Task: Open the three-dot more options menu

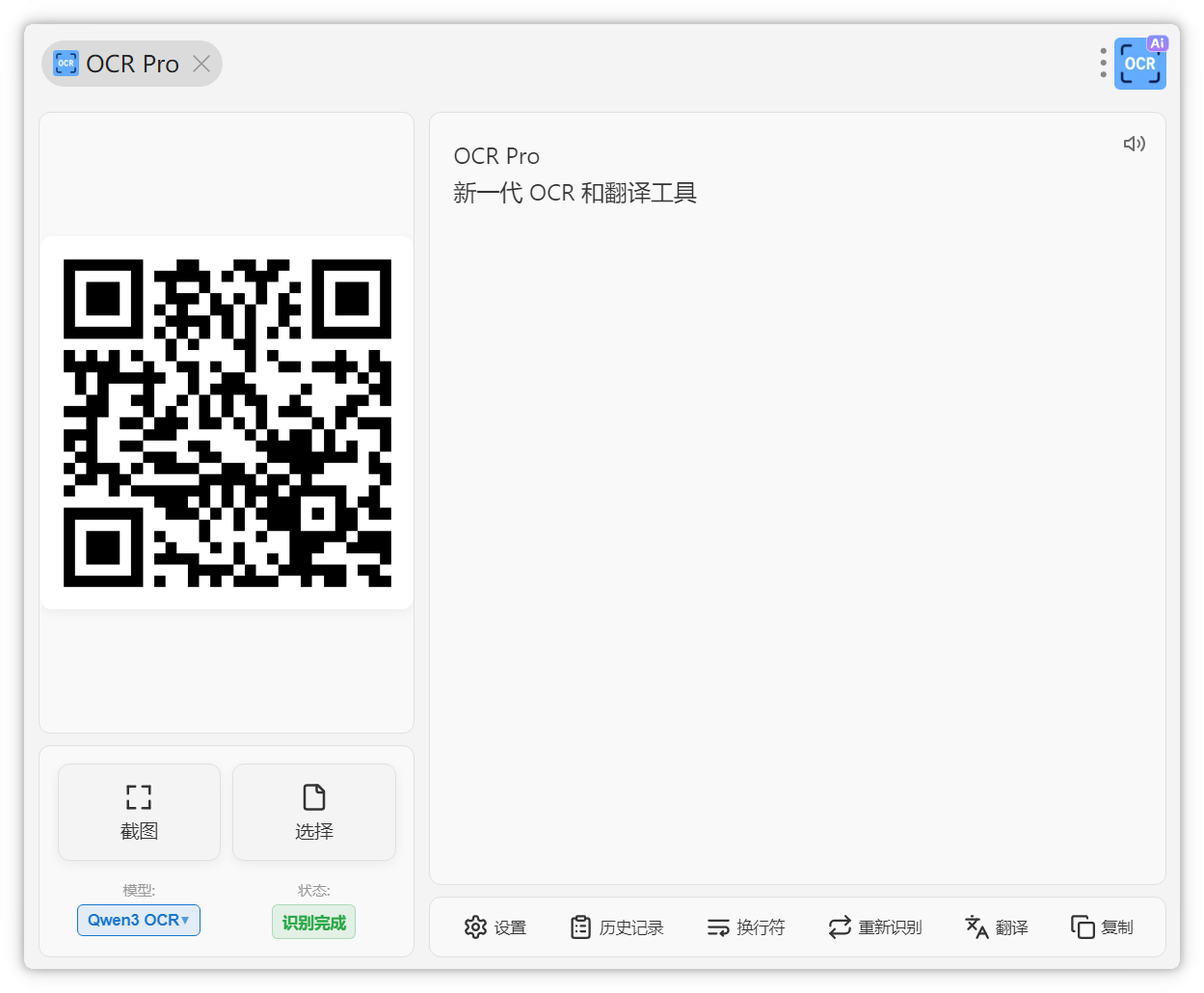Action: pyautogui.click(x=1103, y=63)
